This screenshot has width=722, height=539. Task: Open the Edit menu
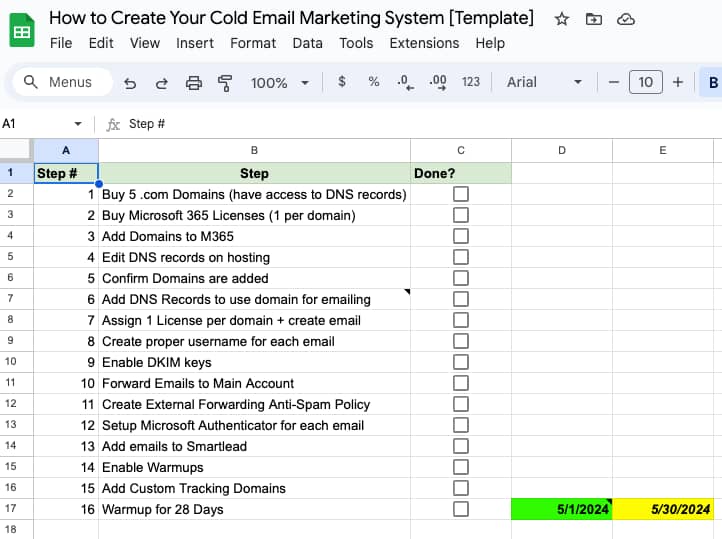(x=101, y=43)
